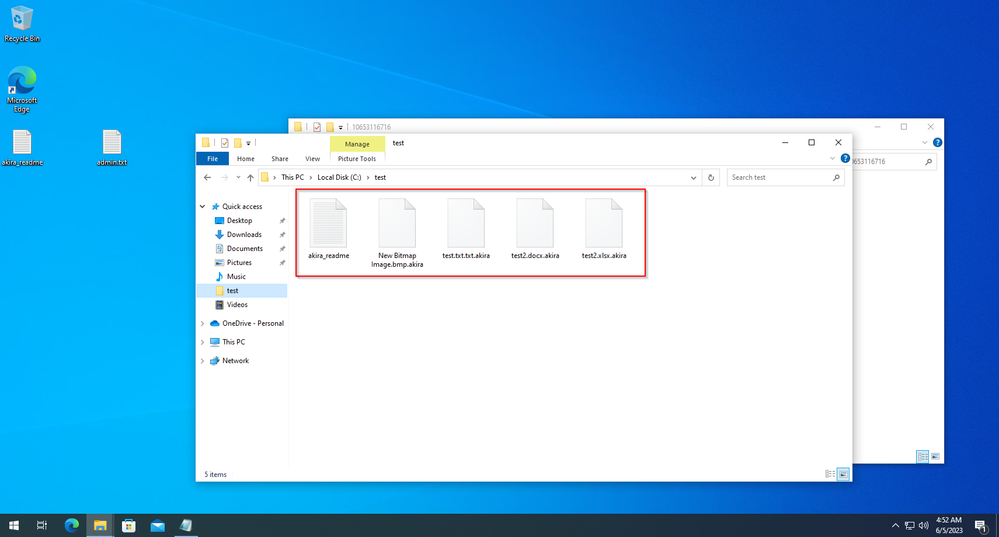Launch Microsoft Edge from desktop shortcut
The image size is (999, 537).
click(22, 89)
